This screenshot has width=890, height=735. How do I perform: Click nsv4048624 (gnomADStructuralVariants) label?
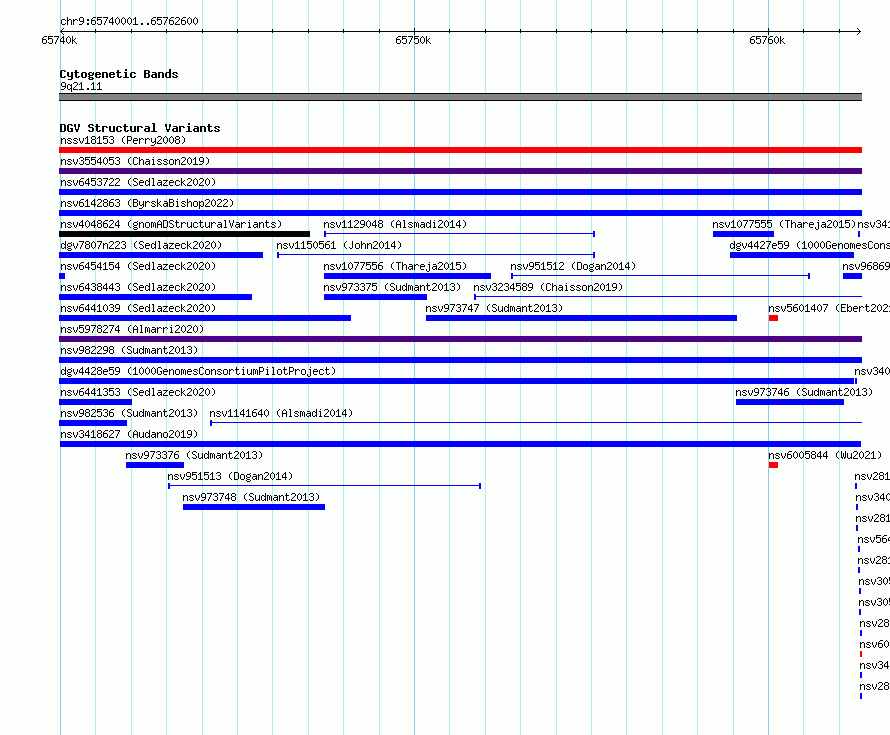(171, 224)
